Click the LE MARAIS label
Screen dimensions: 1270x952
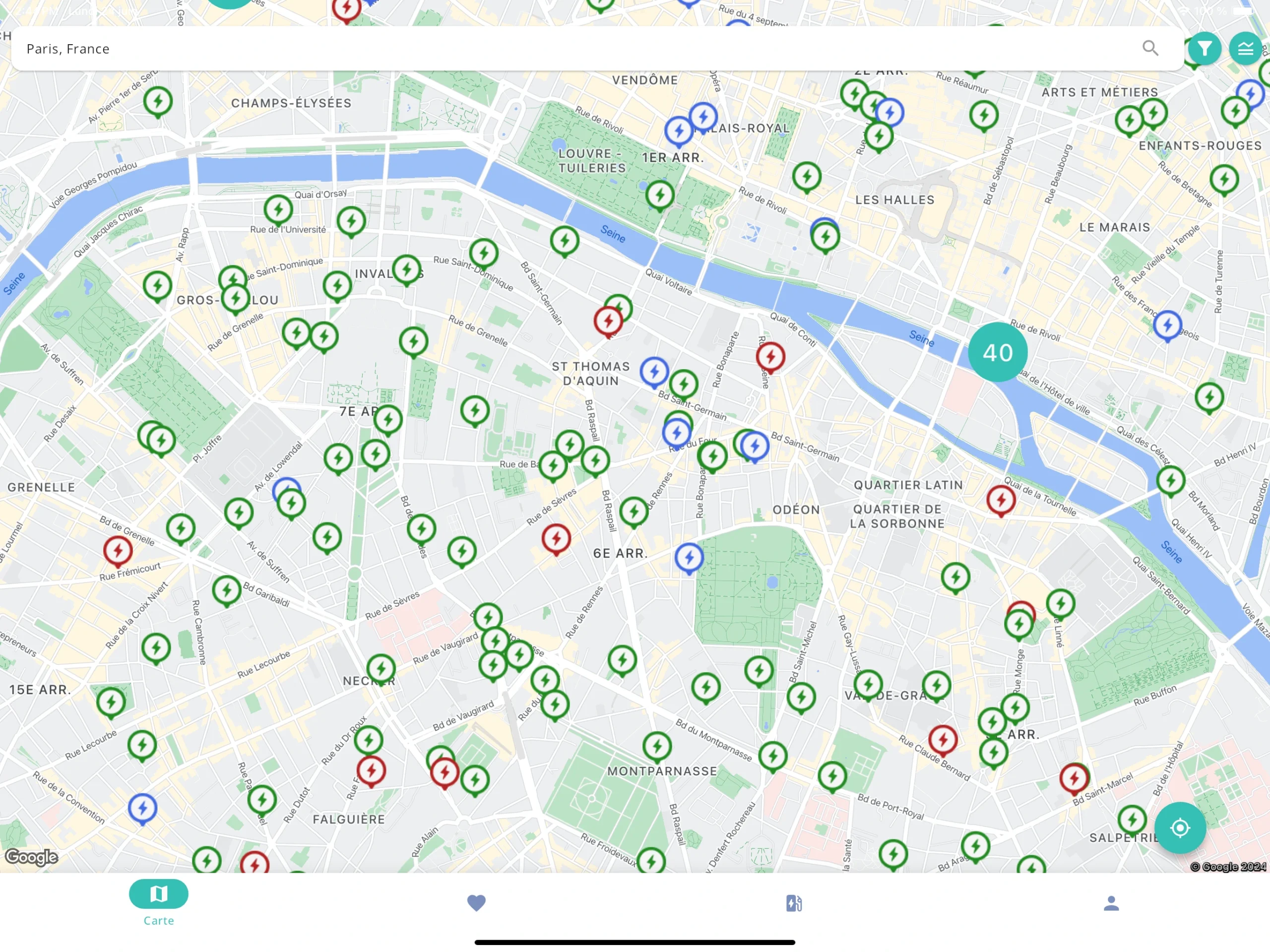(x=1114, y=227)
